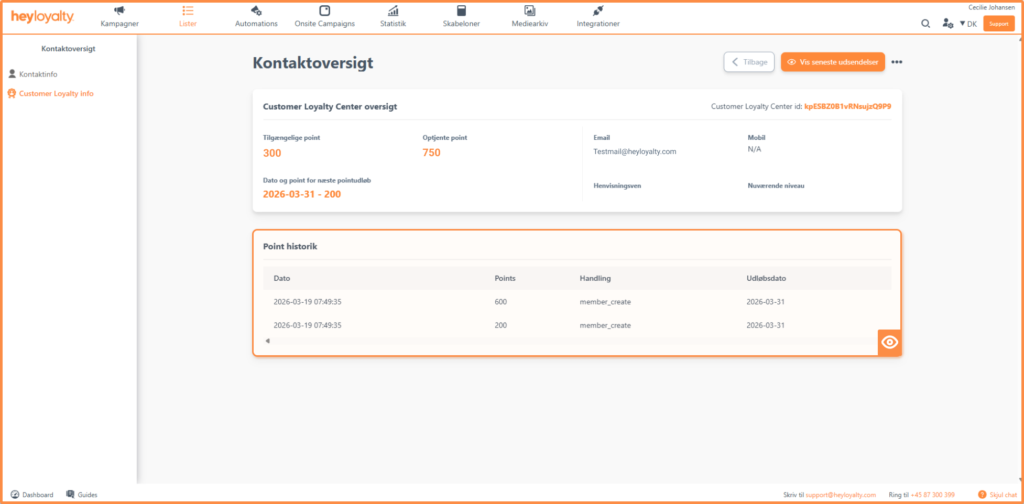This screenshot has height=504, width=1024.
Task: Click the Tilbage back button
Action: point(749,62)
